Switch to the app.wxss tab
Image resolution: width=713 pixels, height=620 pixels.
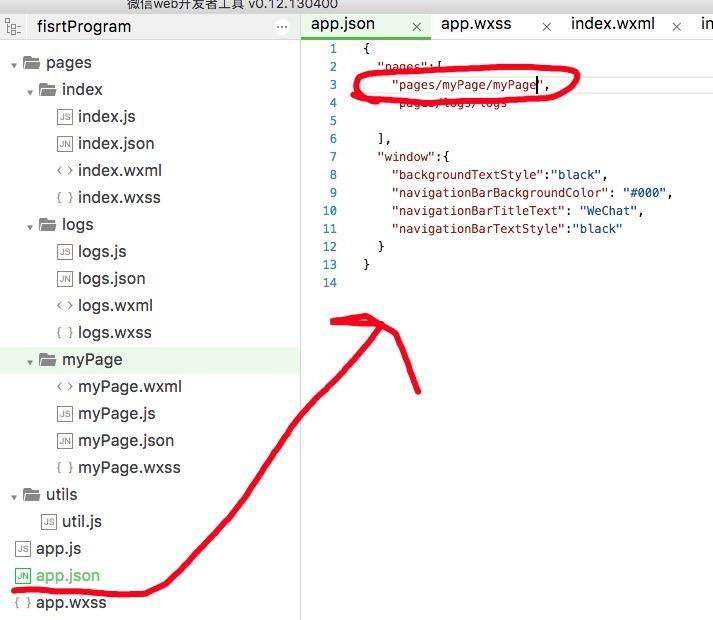(476, 24)
